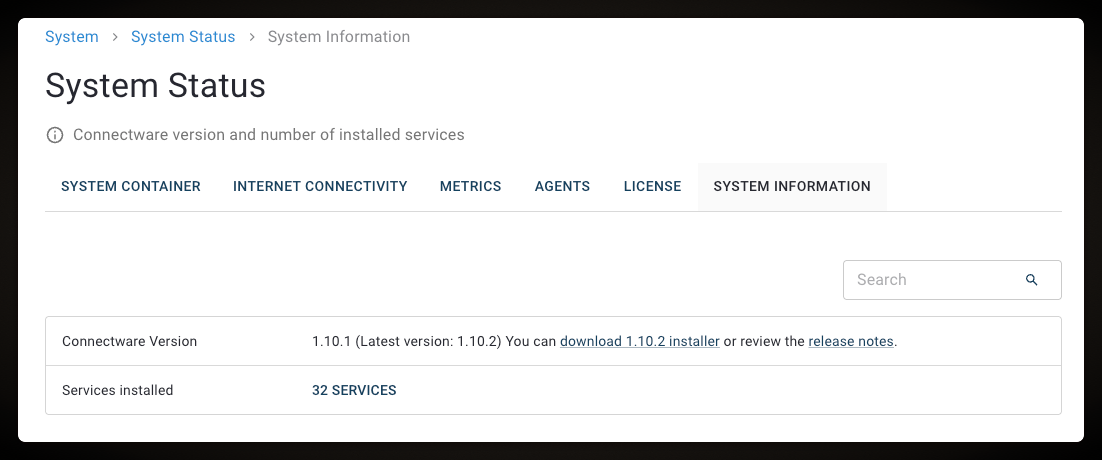Viewport: 1102px width, 460px height.
Task: Switch to the System Container tab
Action: click(x=131, y=186)
